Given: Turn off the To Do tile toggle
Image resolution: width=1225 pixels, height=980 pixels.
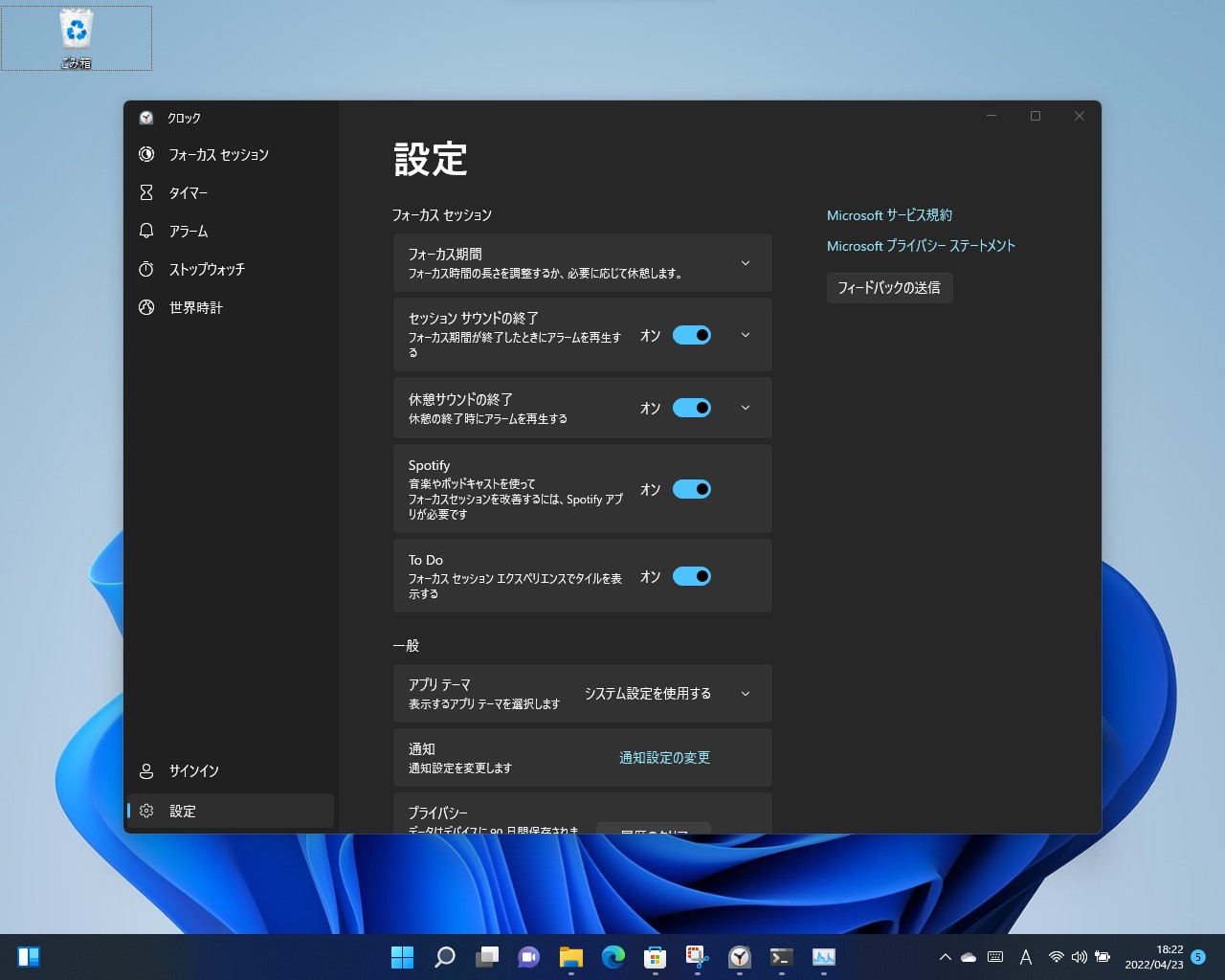Looking at the screenshot, I should tap(692, 576).
